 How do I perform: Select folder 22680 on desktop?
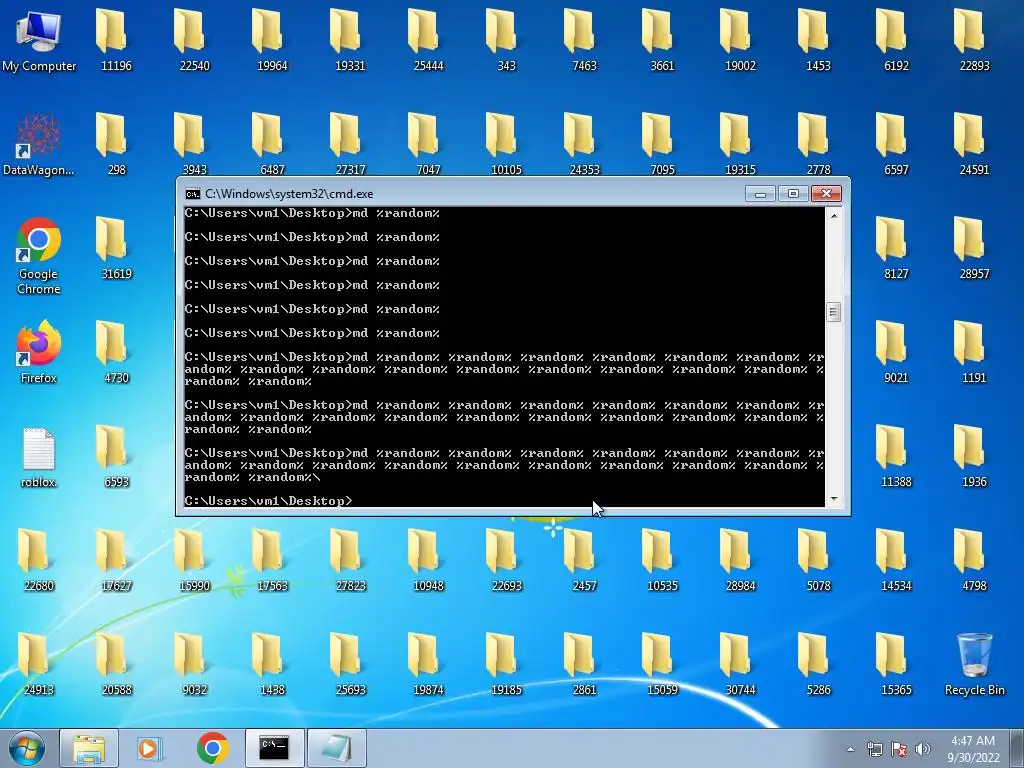(x=39, y=561)
